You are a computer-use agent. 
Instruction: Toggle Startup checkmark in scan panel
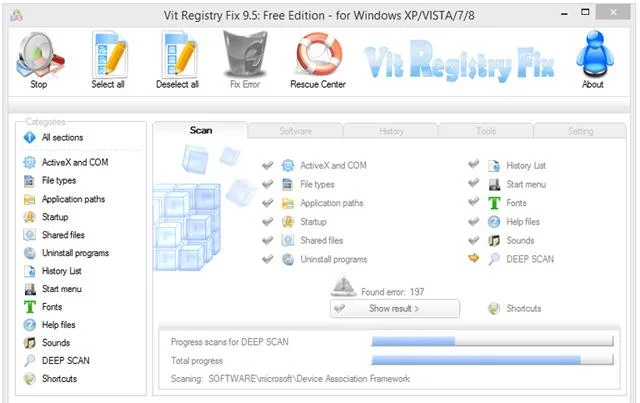point(268,222)
